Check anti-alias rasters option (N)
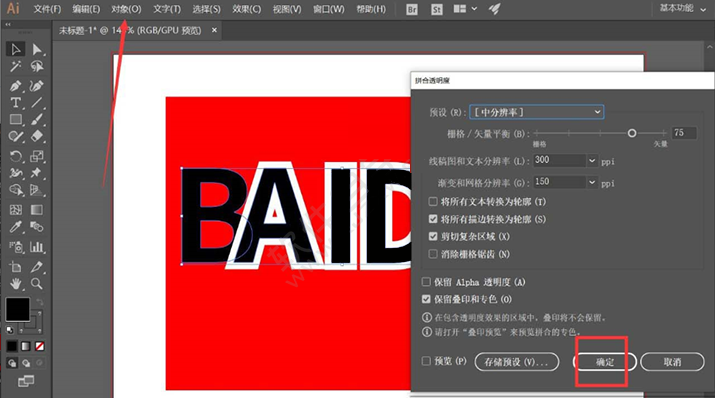Screen dimensions: 715x398 click(x=433, y=254)
